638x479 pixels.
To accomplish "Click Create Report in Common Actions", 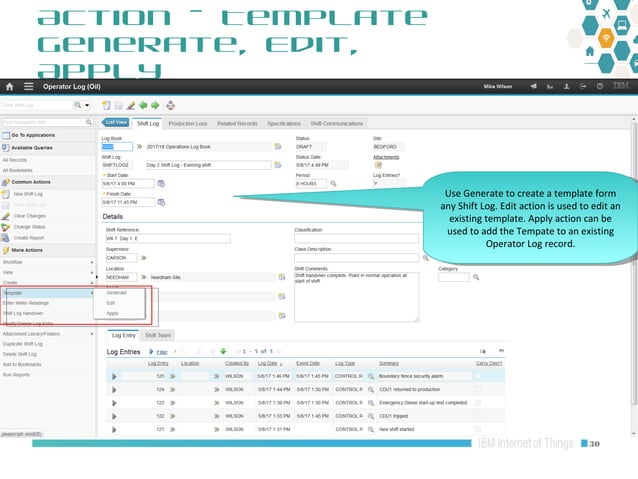I will pyautogui.click(x=28, y=238).
